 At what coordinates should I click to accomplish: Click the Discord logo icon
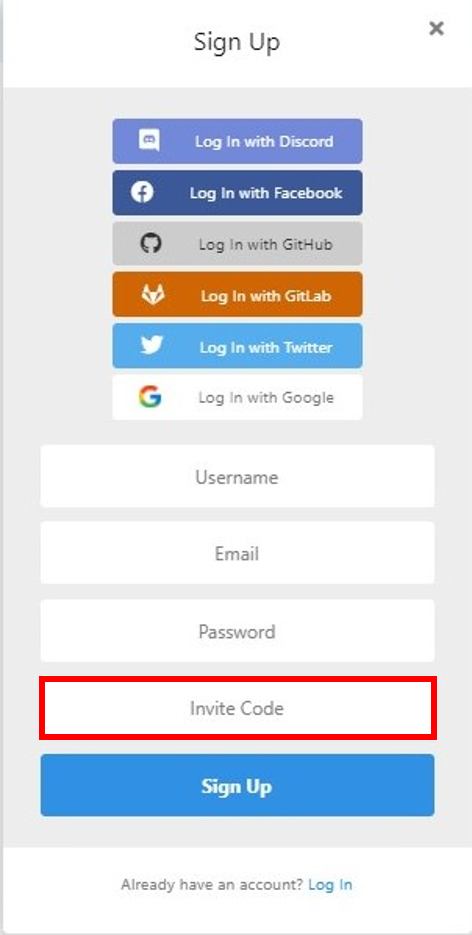(149, 141)
